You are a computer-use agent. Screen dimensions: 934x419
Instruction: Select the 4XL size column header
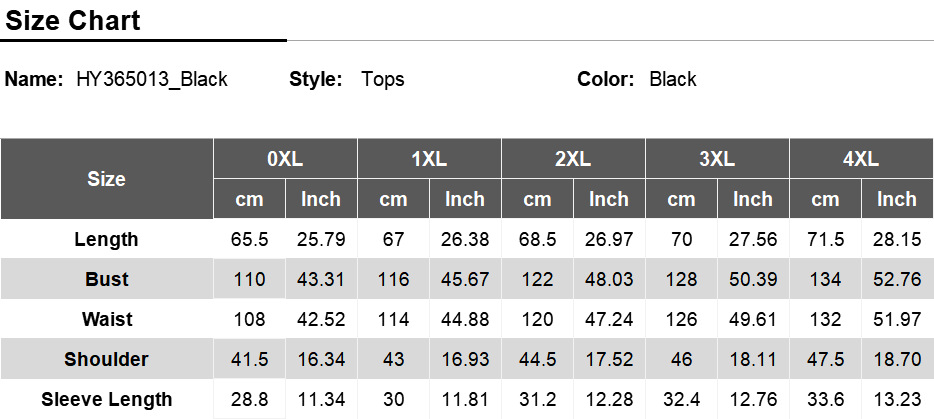(861, 159)
